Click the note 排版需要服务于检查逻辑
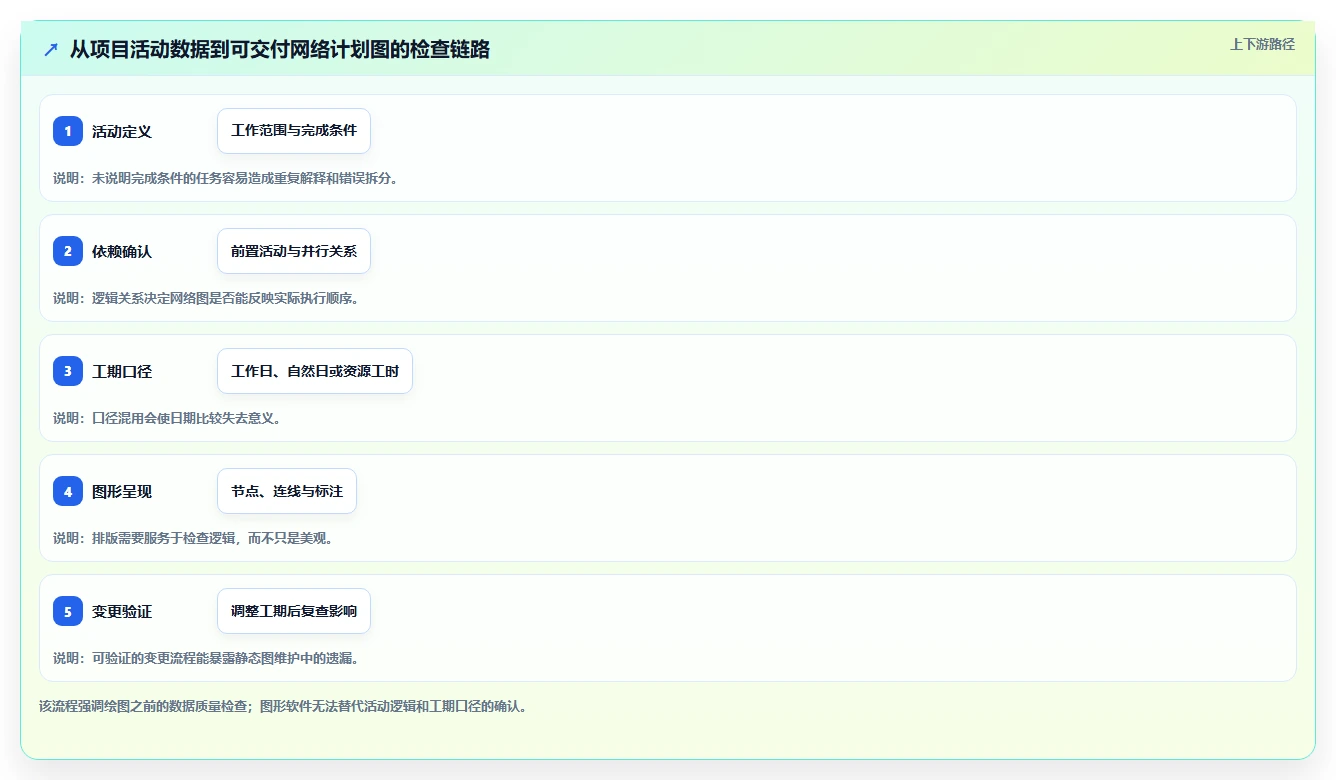 (193, 538)
